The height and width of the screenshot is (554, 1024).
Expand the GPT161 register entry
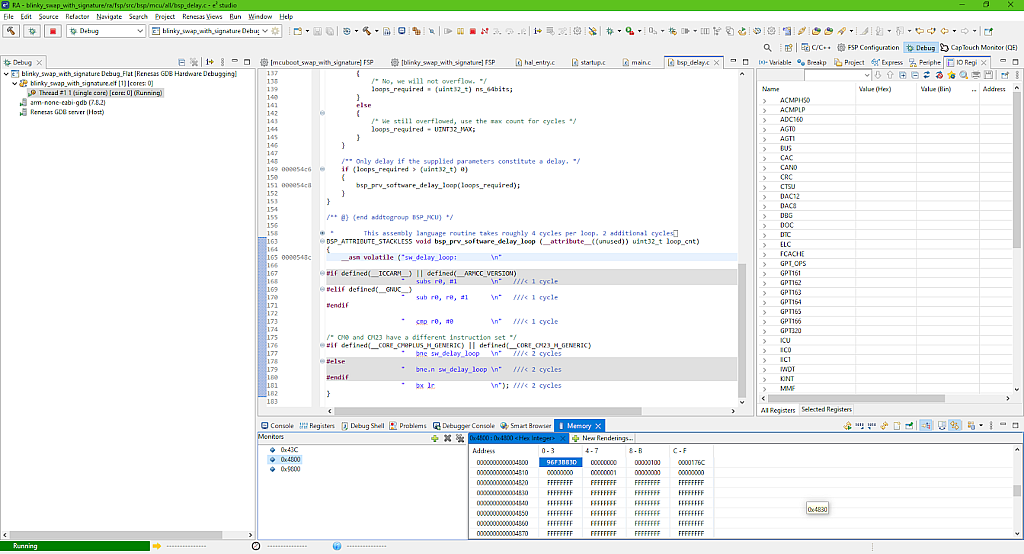765,273
